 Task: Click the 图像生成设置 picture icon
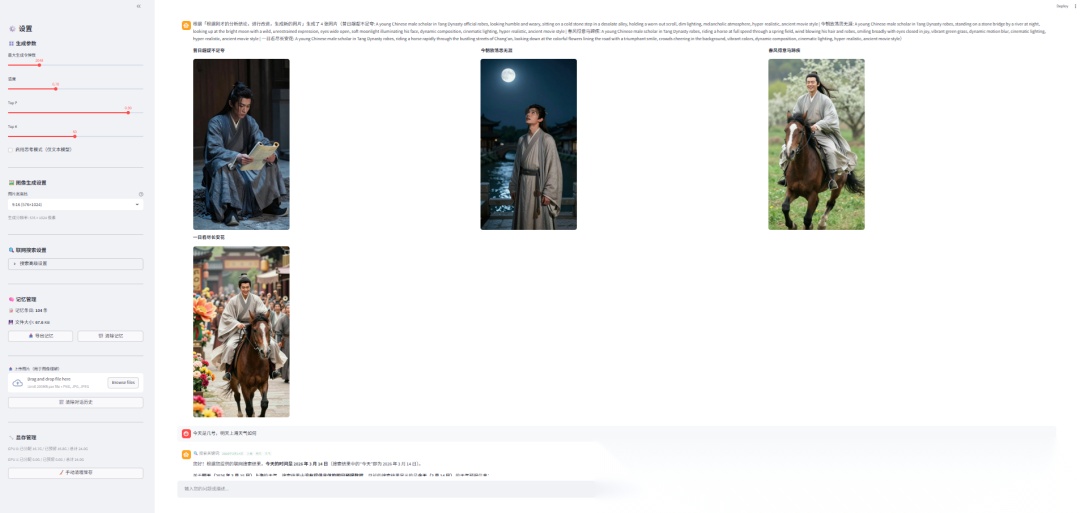(x=11, y=182)
